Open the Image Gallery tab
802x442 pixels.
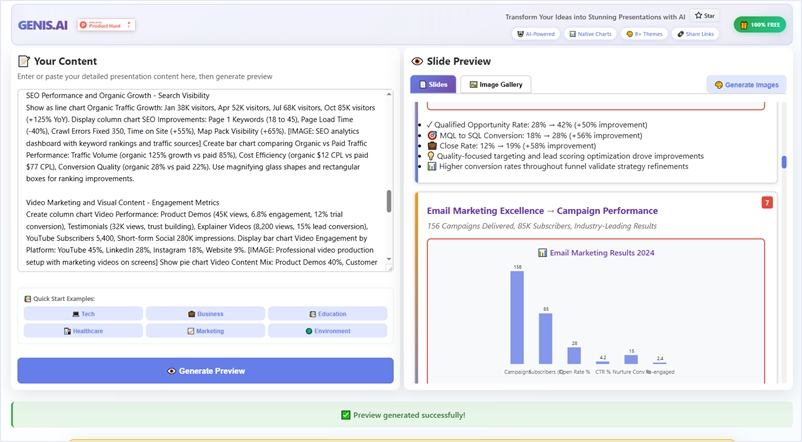coord(496,85)
